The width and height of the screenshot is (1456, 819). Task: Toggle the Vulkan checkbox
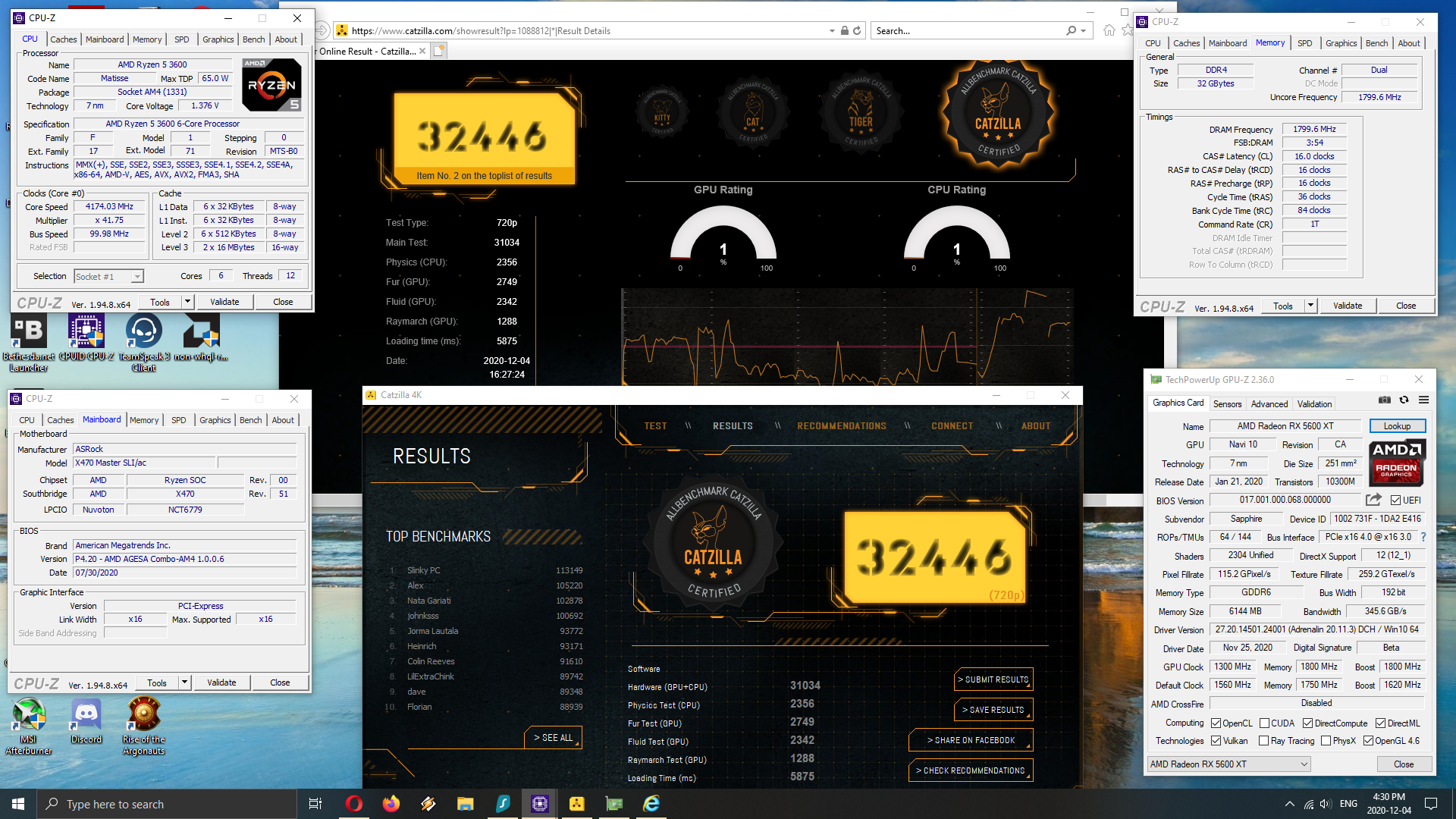point(1216,741)
